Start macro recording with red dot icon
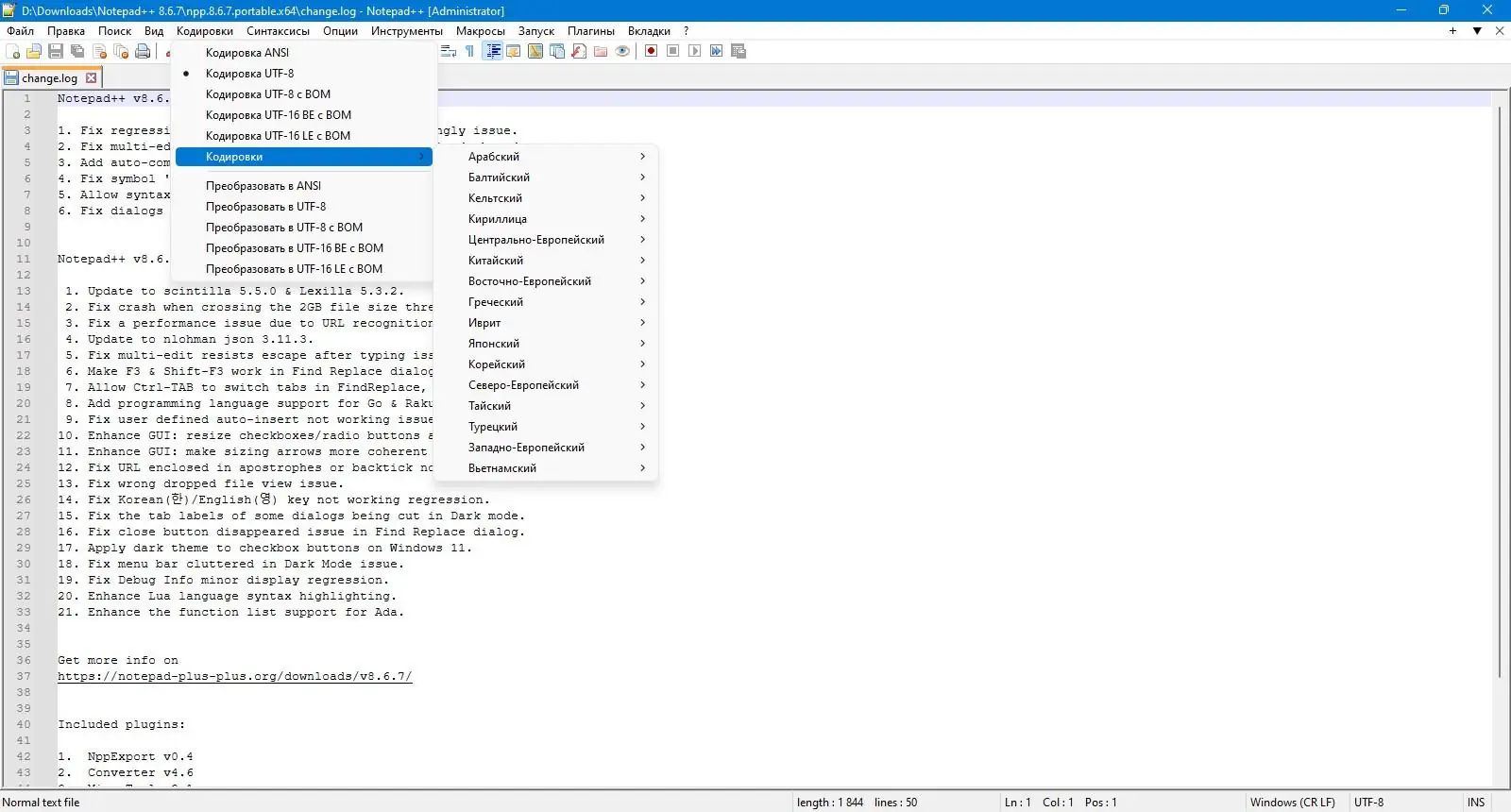 point(651,51)
